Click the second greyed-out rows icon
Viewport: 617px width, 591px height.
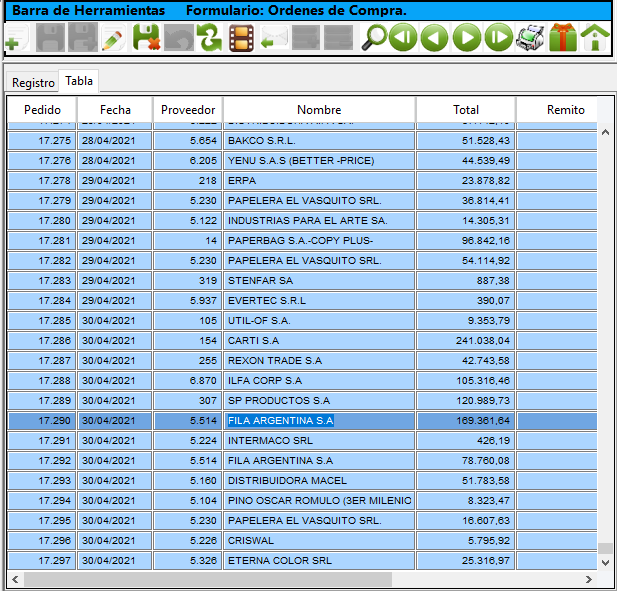coord(338,38)
